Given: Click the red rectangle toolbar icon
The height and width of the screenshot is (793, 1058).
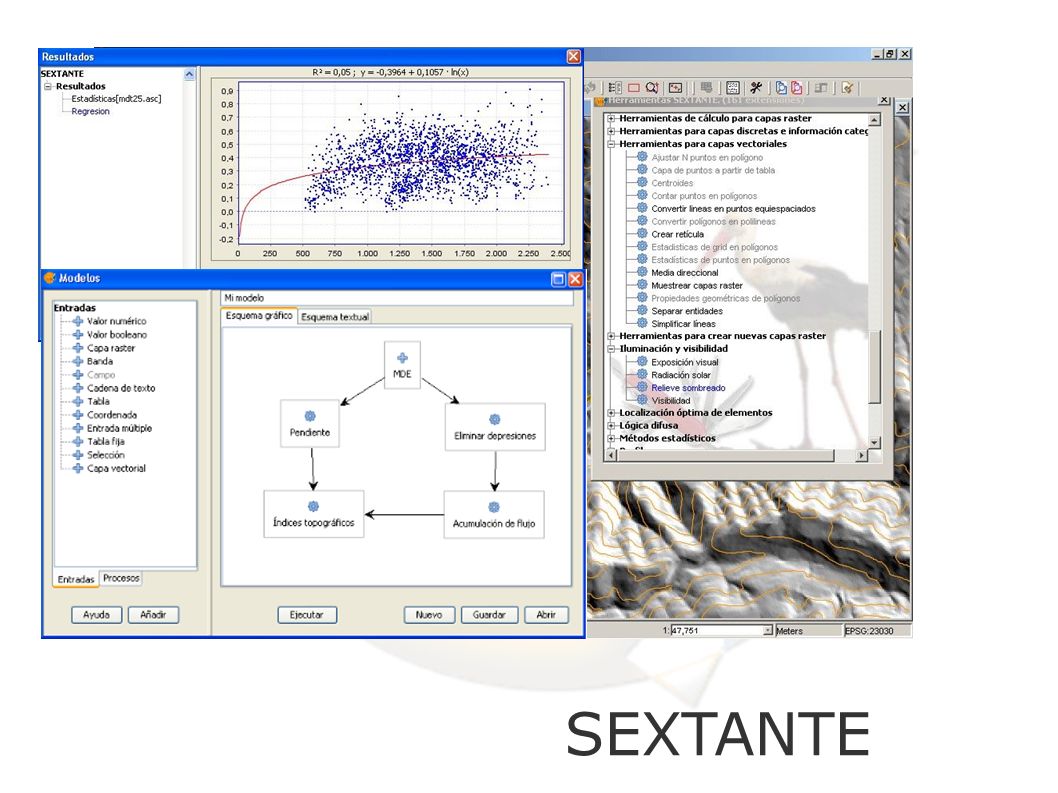Looking at the screenshot, I should pyautogui.click(x=634, y=88).
